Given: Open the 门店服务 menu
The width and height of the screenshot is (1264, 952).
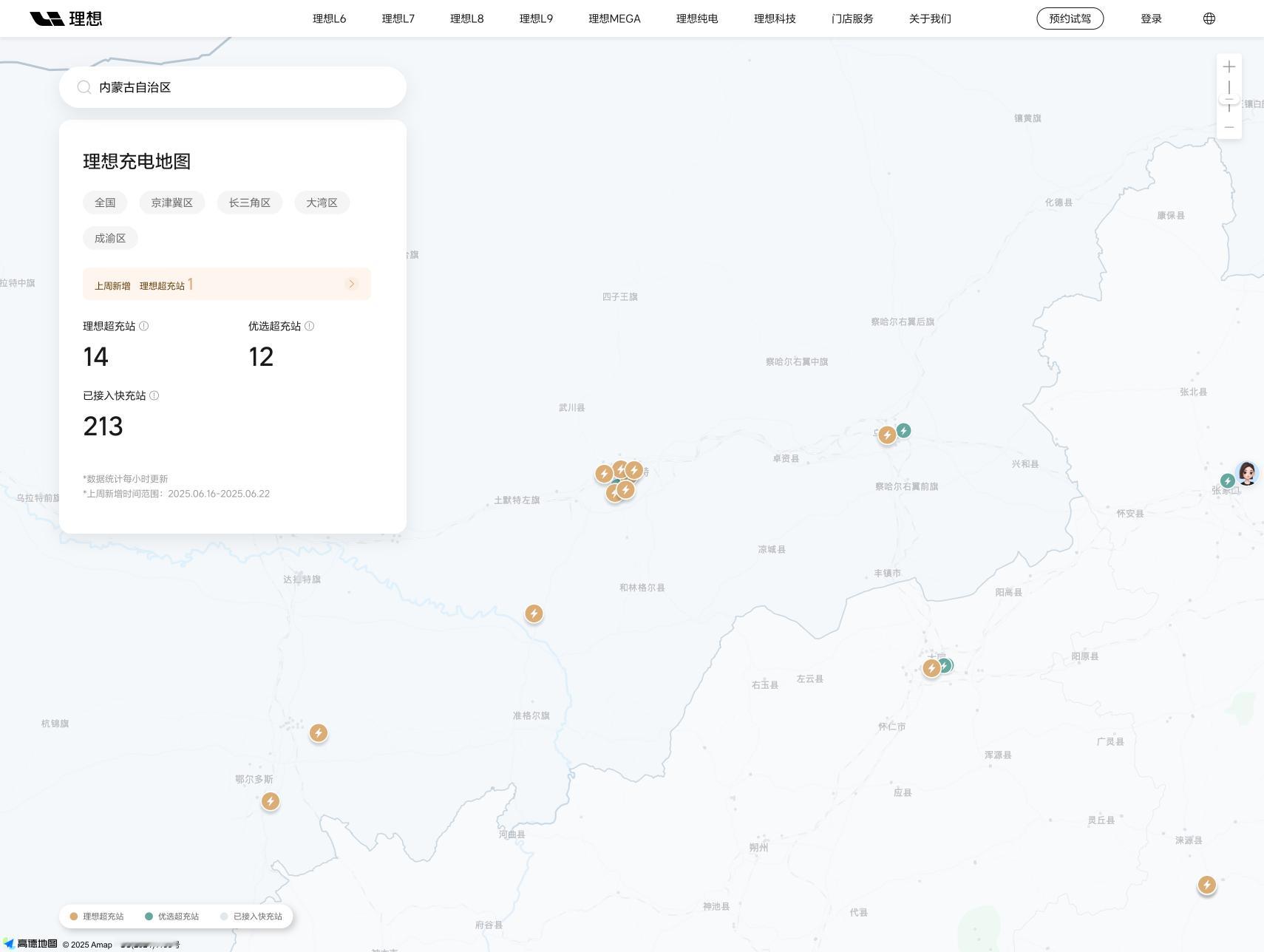Looking at the screenshot, I should [x=852, y=18].
